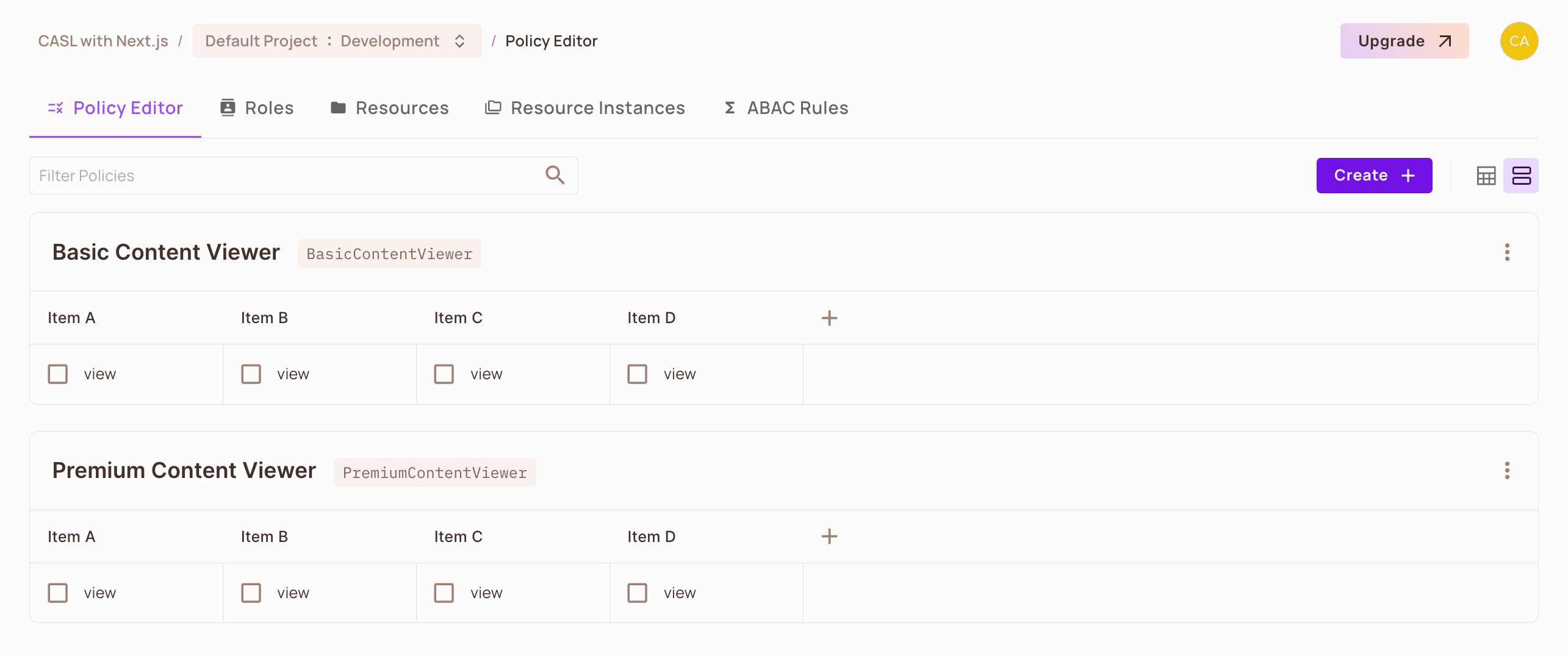Click the yellow CA avatar circle
The width and height of the screenshot is (1568, 656).
pyautogui.click(x=1519, y=41)
